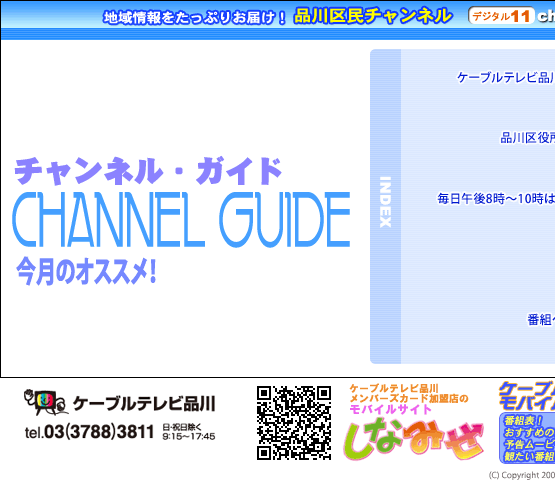Open the 品川区役所 index link
This screenshot has width=555, height=485.
527,138
